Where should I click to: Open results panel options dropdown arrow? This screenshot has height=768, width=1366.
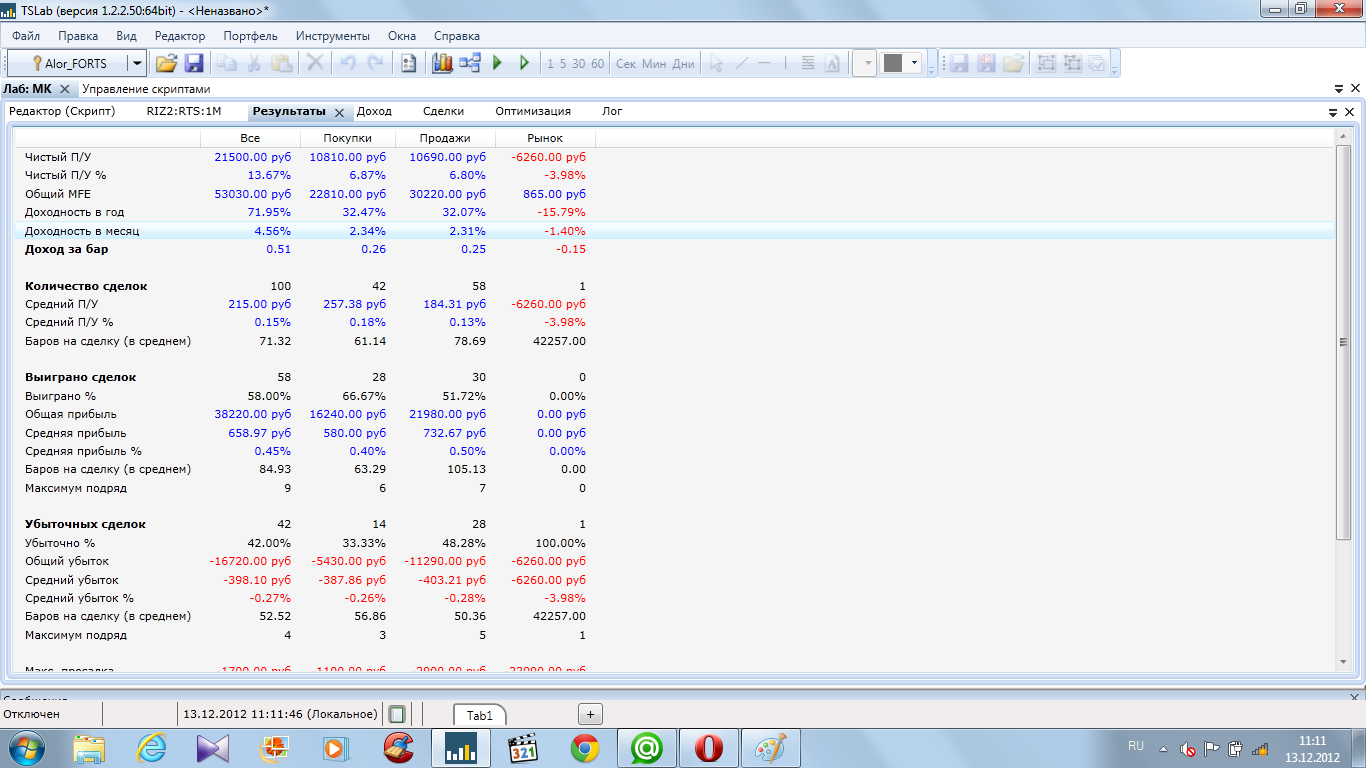click(x=1333, y=112)
